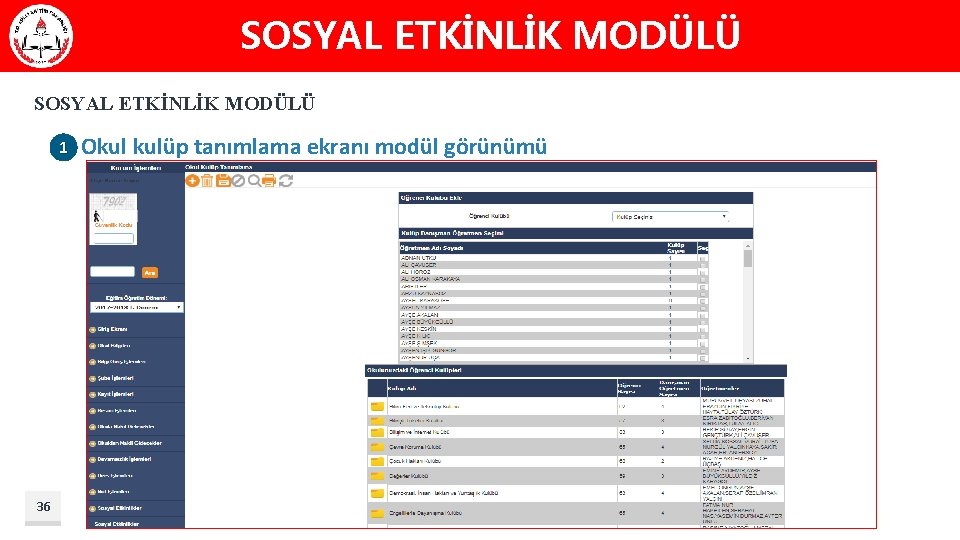Click the floppy disk save icon
This screenshot has height=540, width=960.
[x=223, y=181]
